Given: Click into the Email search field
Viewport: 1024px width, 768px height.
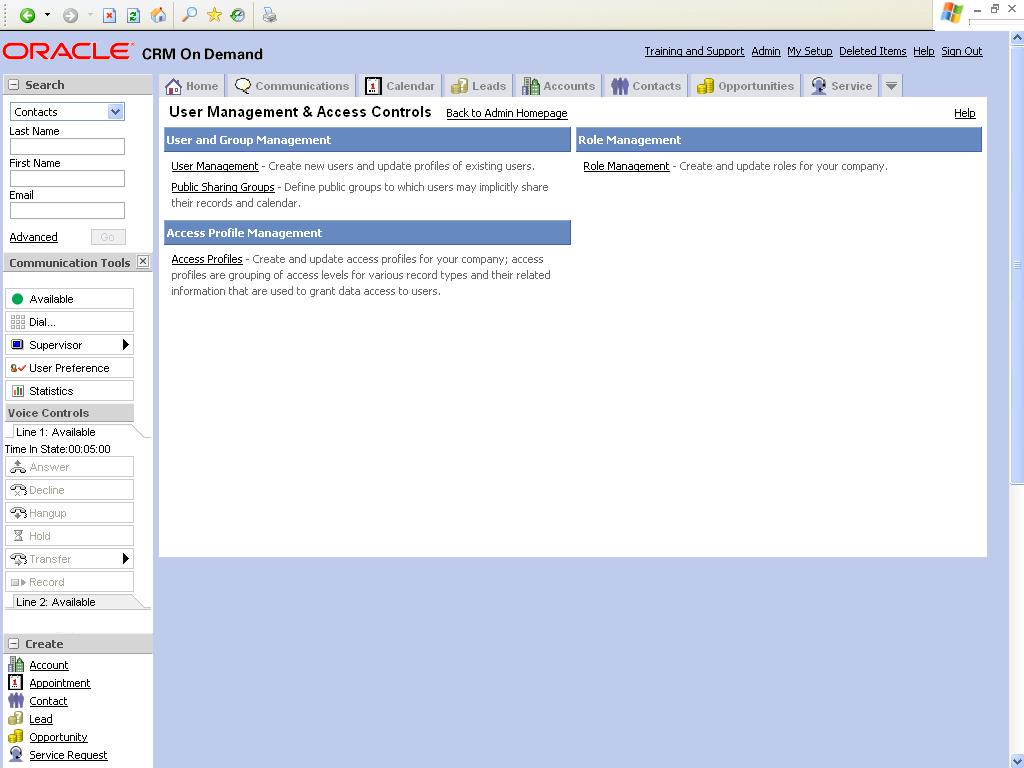Looking at the screenshot, I should [x=67, y=210].
